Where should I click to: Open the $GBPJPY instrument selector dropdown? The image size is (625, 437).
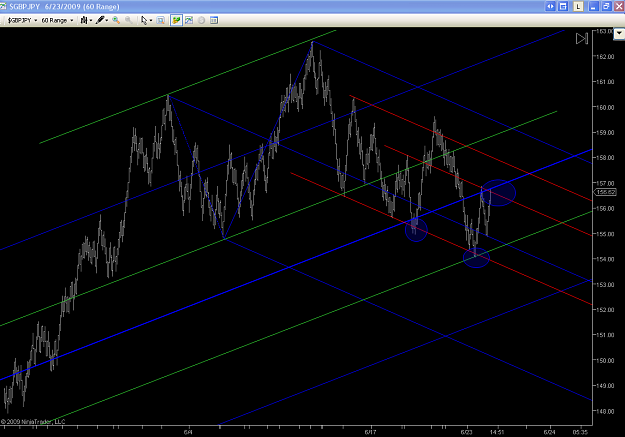point(22,20)
